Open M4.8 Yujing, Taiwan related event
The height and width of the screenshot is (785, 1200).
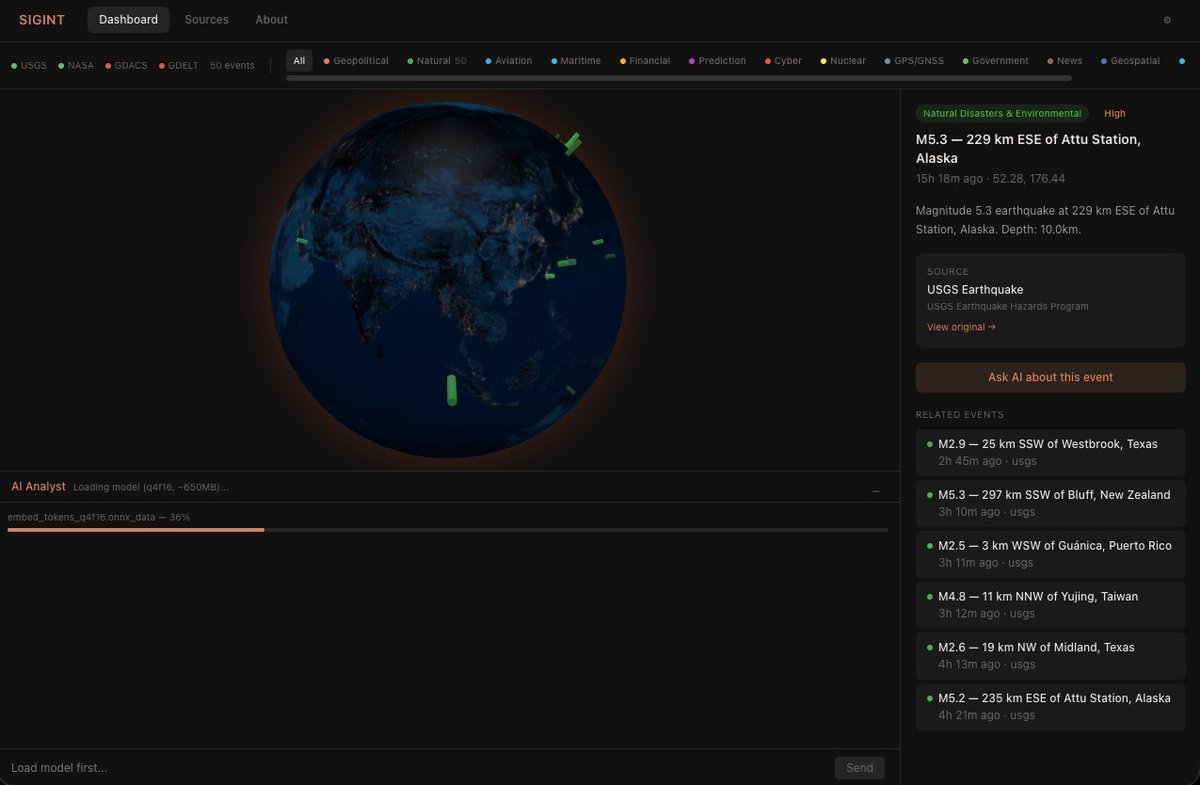click(1050, 605)
